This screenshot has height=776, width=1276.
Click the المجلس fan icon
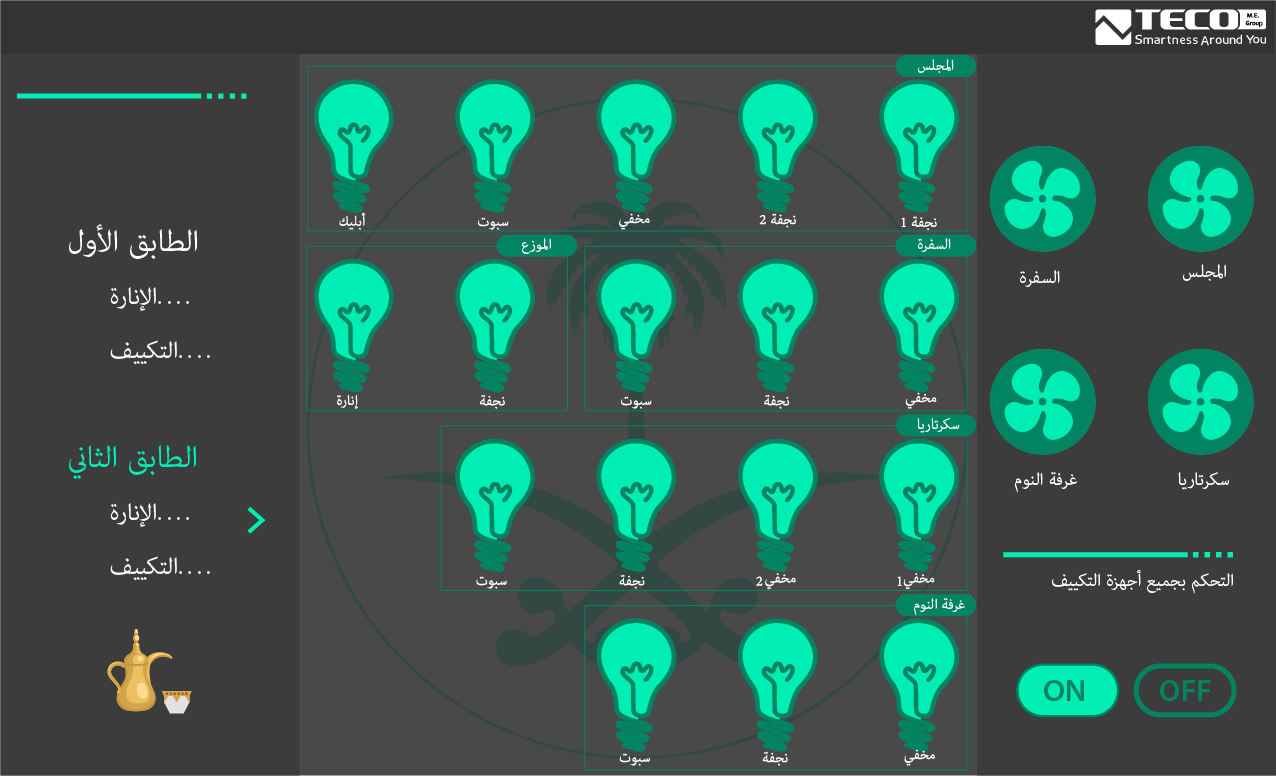point(1200,199)
